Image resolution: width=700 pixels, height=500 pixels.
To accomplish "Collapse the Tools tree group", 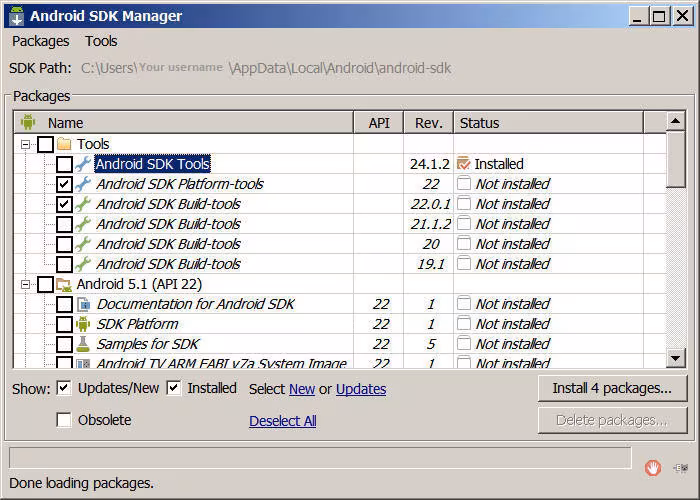I will coord(26,144).
